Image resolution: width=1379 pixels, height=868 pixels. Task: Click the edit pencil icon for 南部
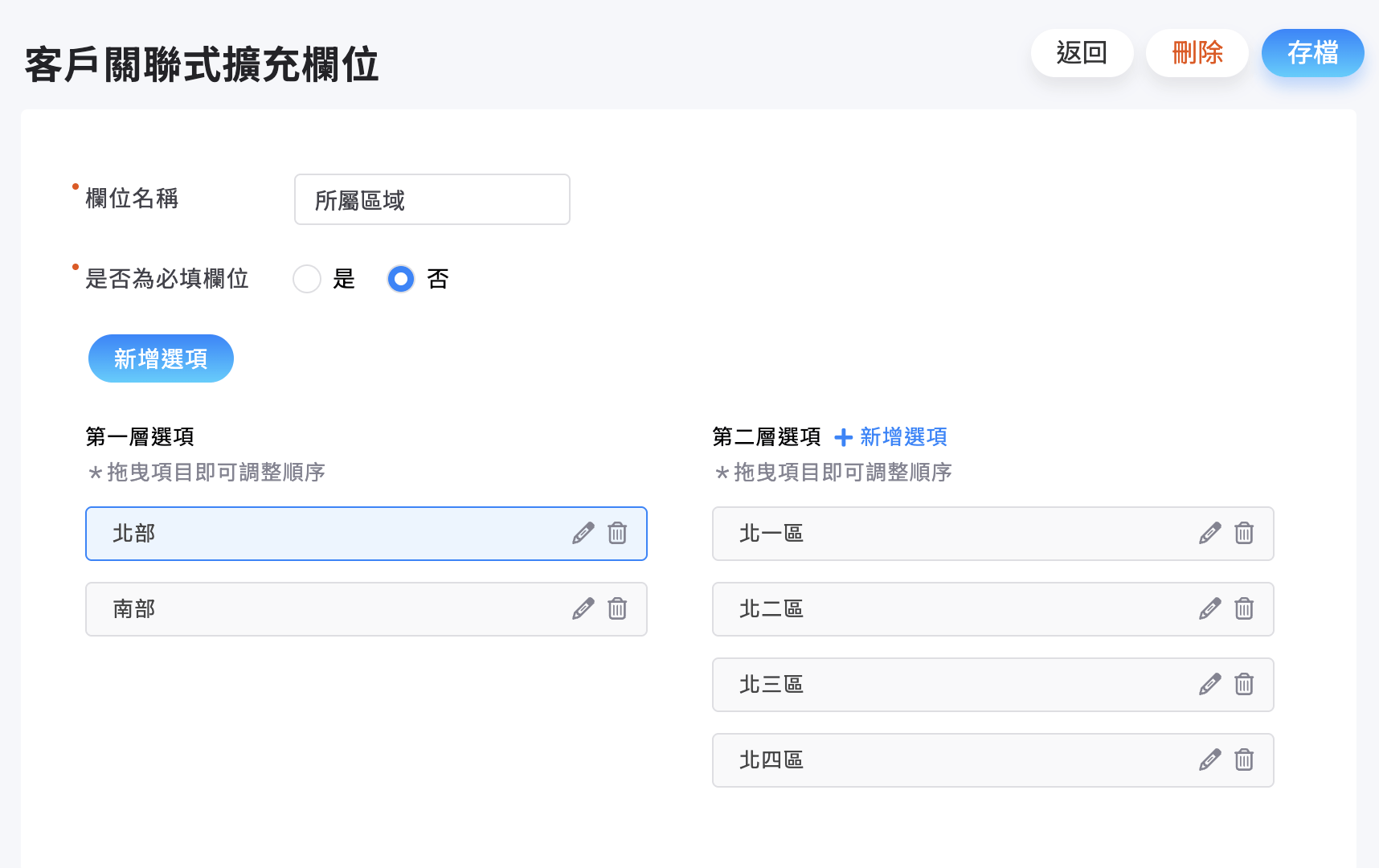[583, 609]
